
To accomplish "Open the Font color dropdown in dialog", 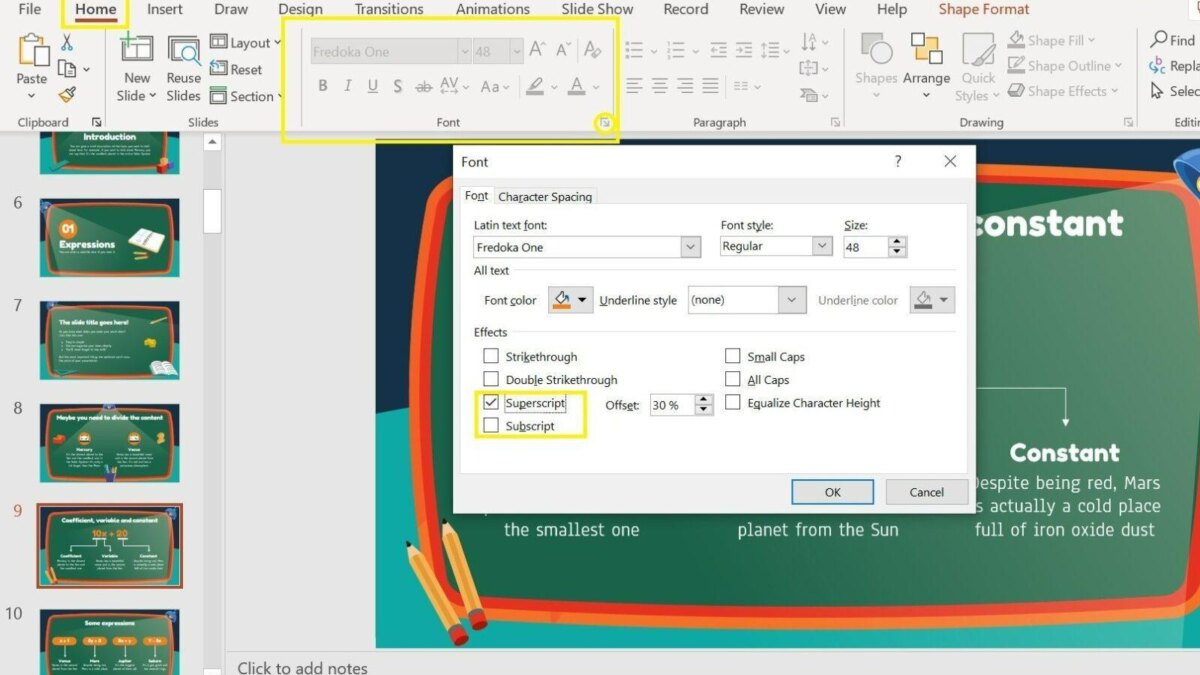I will (x=581, y=300).
